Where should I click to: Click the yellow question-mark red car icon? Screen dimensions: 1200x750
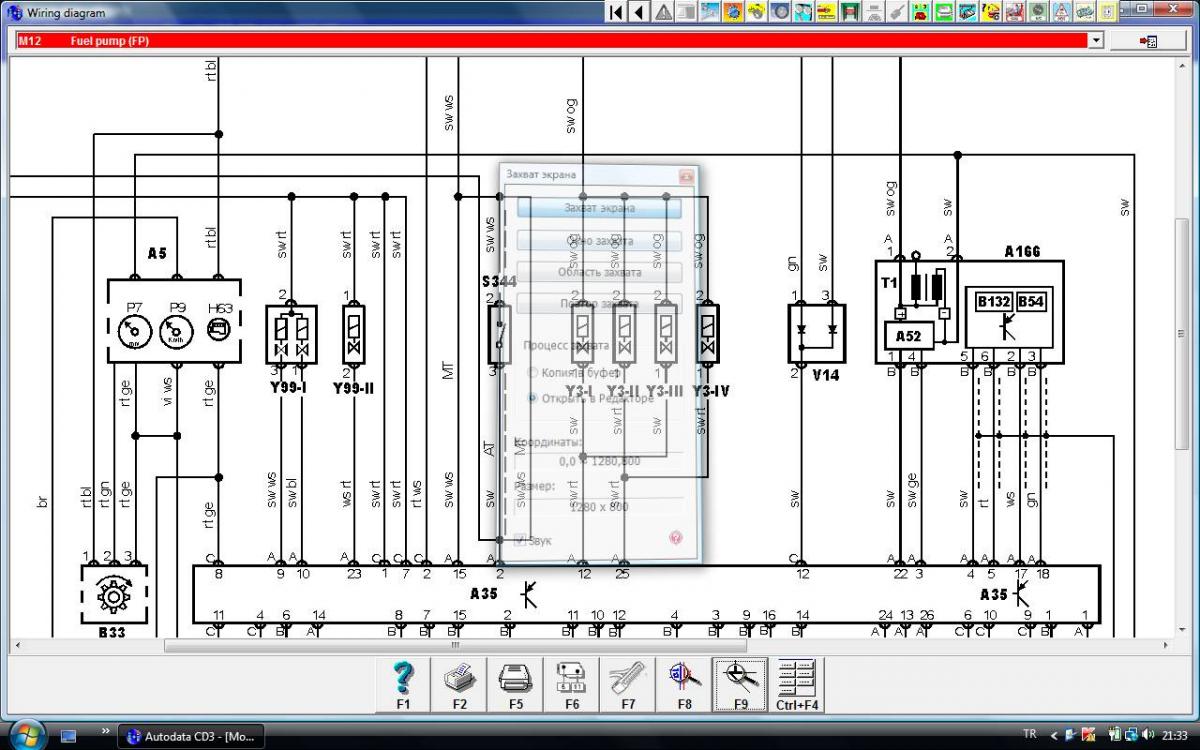pos(991,12)
